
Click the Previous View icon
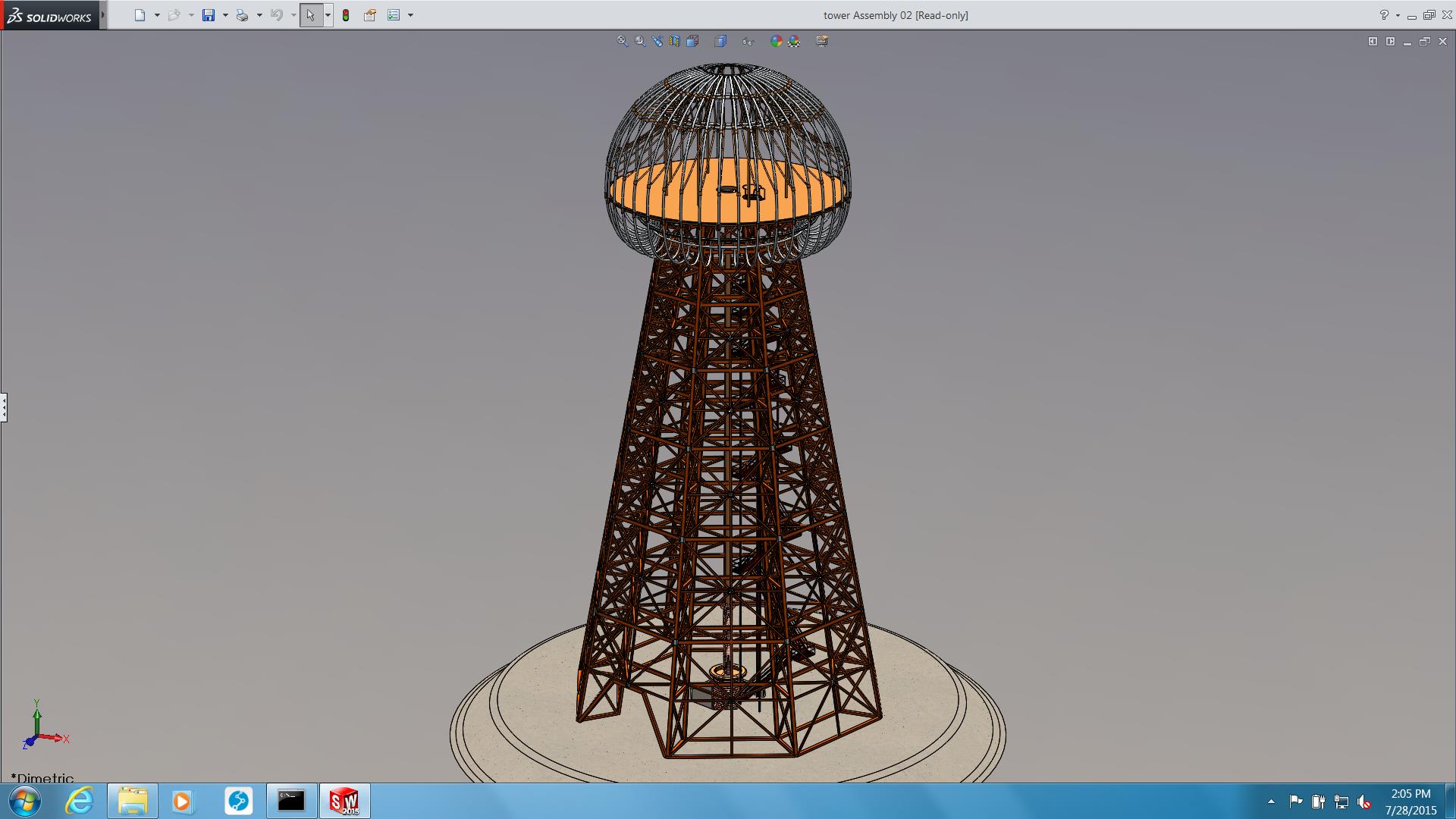[x=657, y=41]
